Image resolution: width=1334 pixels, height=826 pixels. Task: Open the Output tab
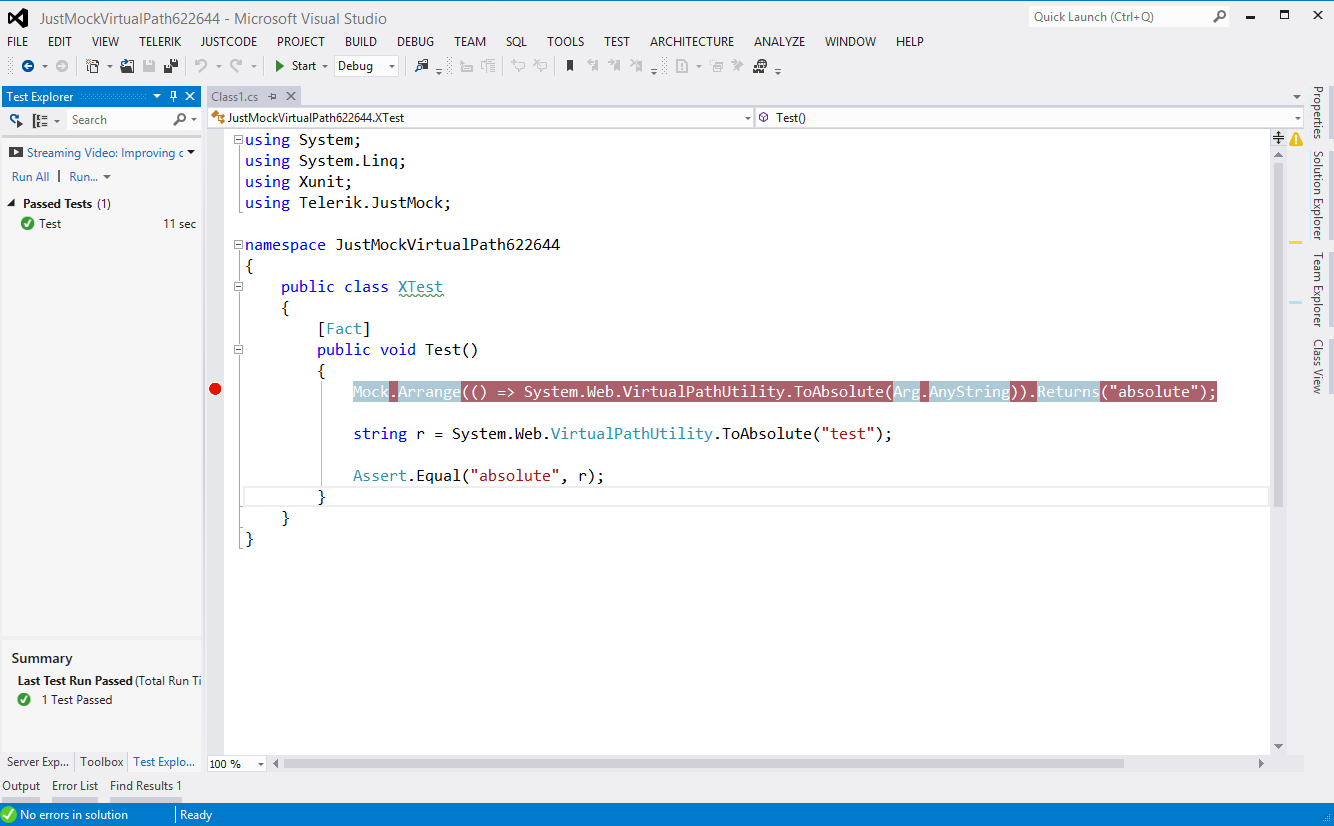(21, 786)
